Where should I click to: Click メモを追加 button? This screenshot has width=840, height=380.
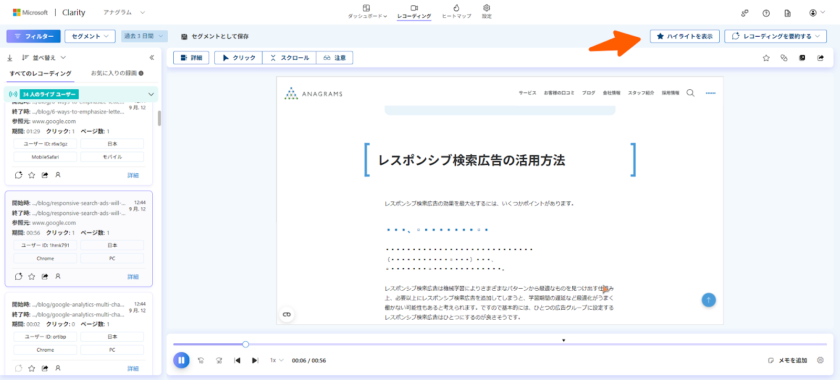(x=788, y=360)
